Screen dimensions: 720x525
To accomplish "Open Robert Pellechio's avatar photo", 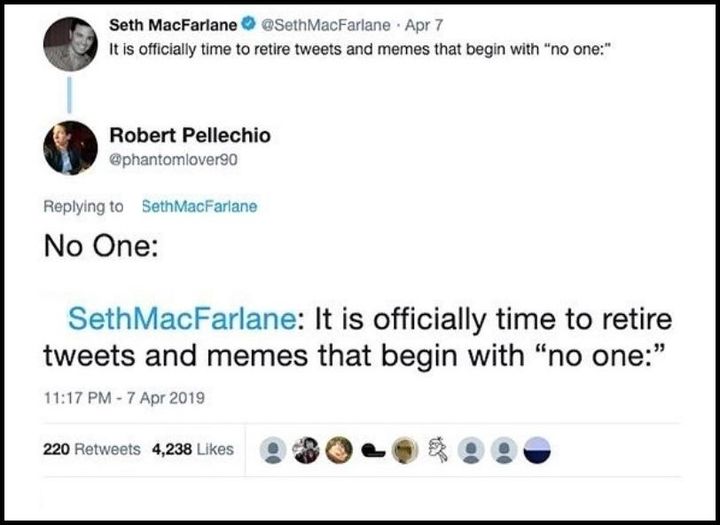I will pyautogui.click(x=70, y=147).
